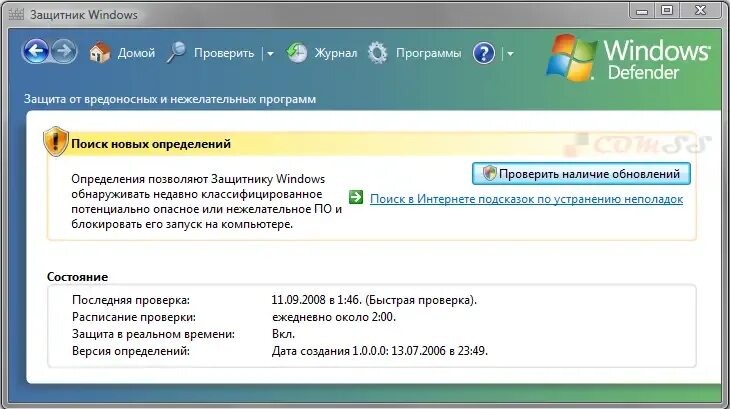The image size is (730, 409).
Task: Minimize the Защитник Windows window
Action: point(642,11)
